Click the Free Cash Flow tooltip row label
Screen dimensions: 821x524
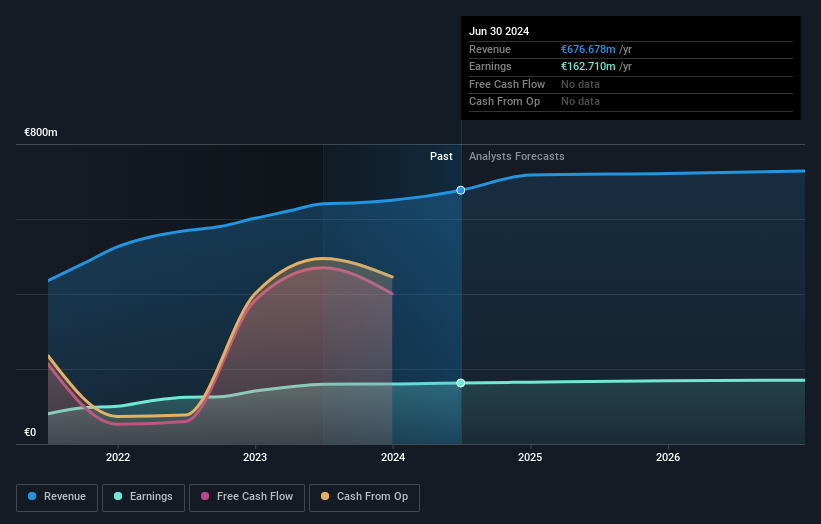click(507, 84)
